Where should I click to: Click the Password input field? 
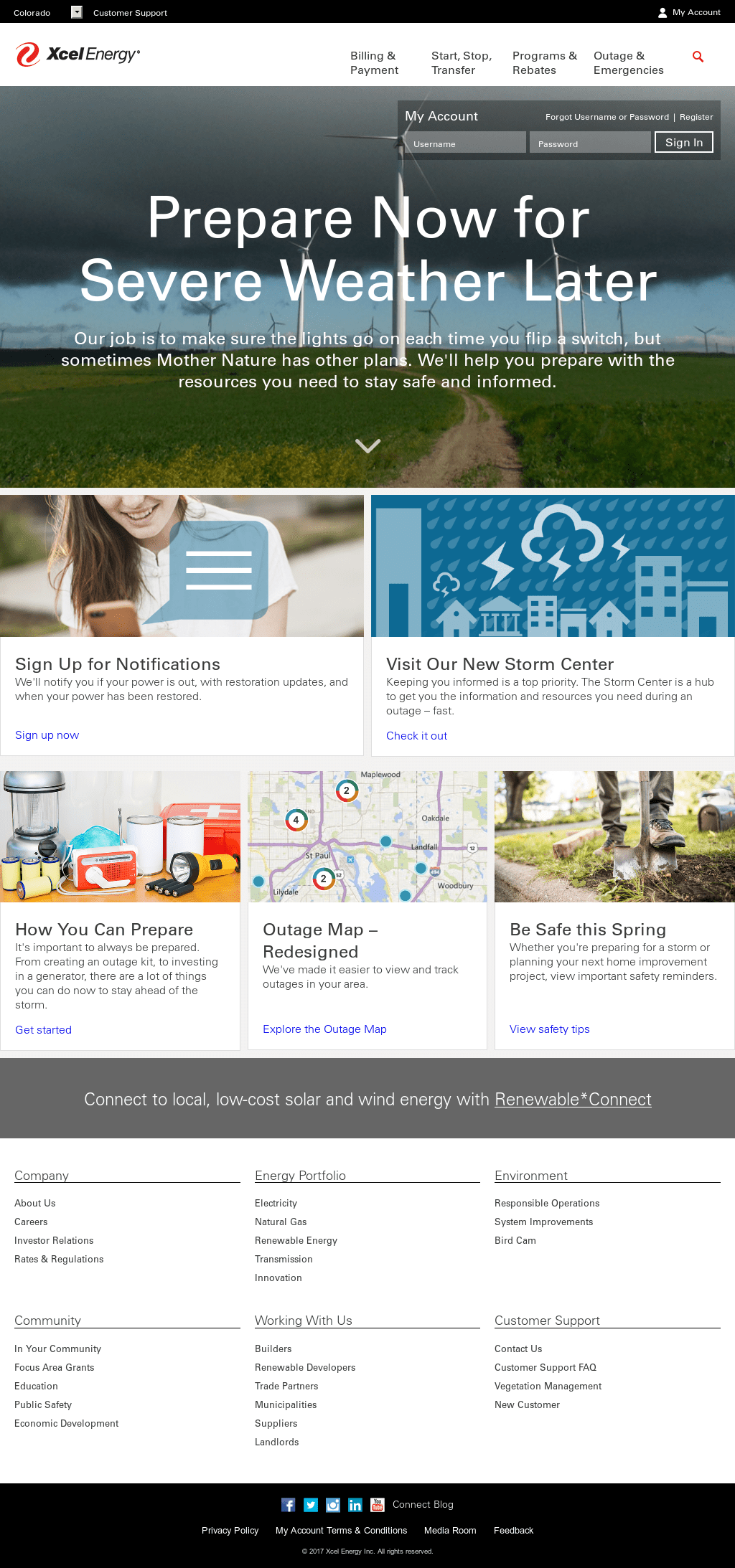[590, 143]
